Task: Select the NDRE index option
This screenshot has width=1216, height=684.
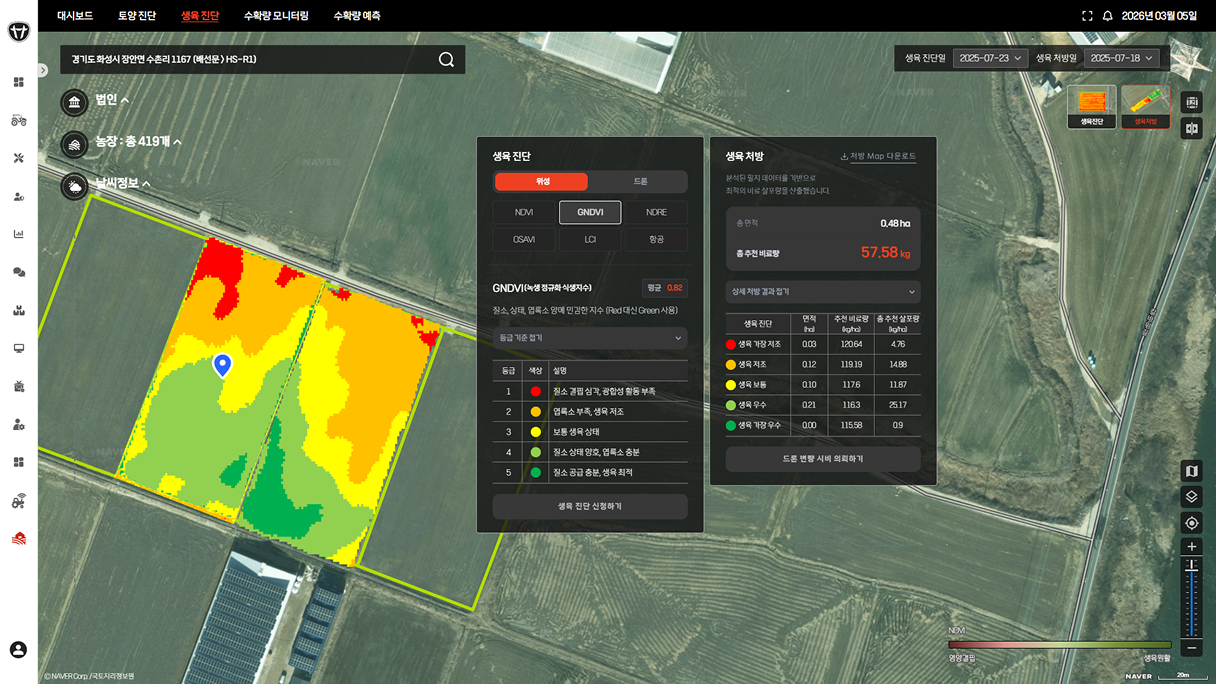Action: point(656,212)
